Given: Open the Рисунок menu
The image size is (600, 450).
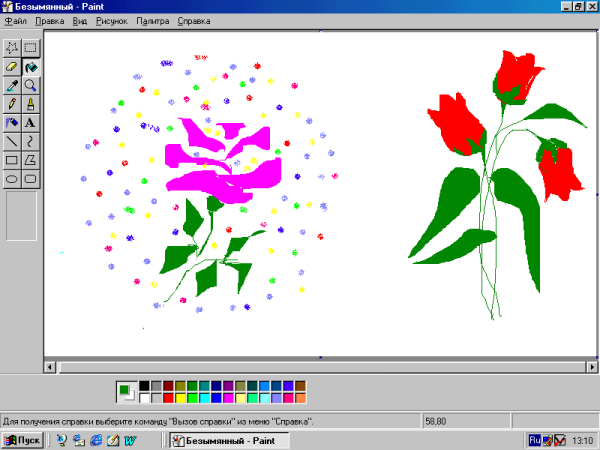Looking at the screenshot, I should tap(112, 20).
